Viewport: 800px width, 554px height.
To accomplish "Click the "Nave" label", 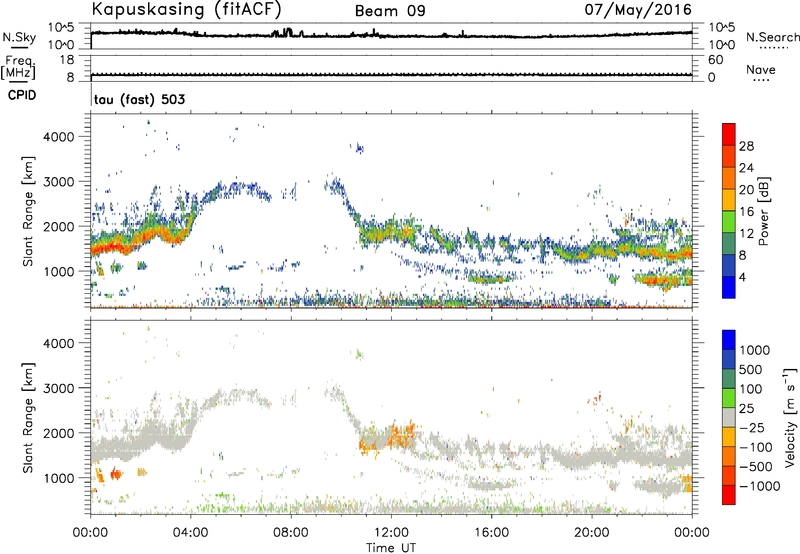I will 761,69.
